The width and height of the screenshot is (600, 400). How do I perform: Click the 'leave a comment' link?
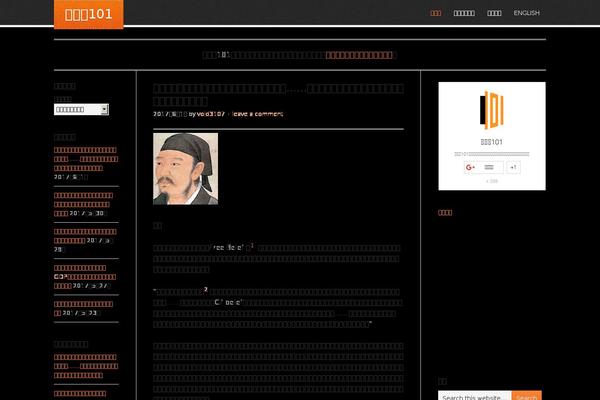pos(258,114)
